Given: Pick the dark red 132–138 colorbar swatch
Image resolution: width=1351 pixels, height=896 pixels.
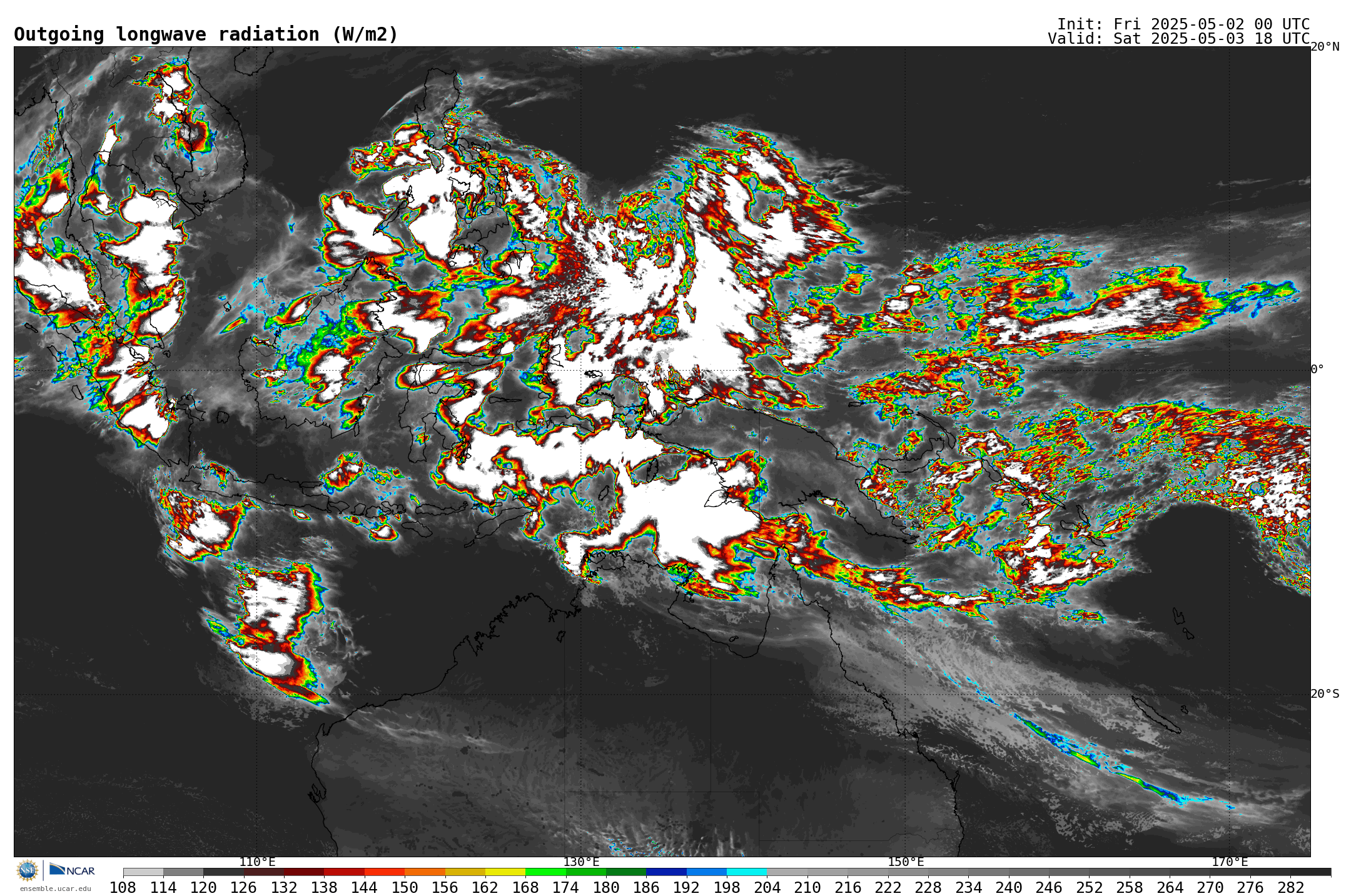Looking at the screenshot, I should 304,872.
